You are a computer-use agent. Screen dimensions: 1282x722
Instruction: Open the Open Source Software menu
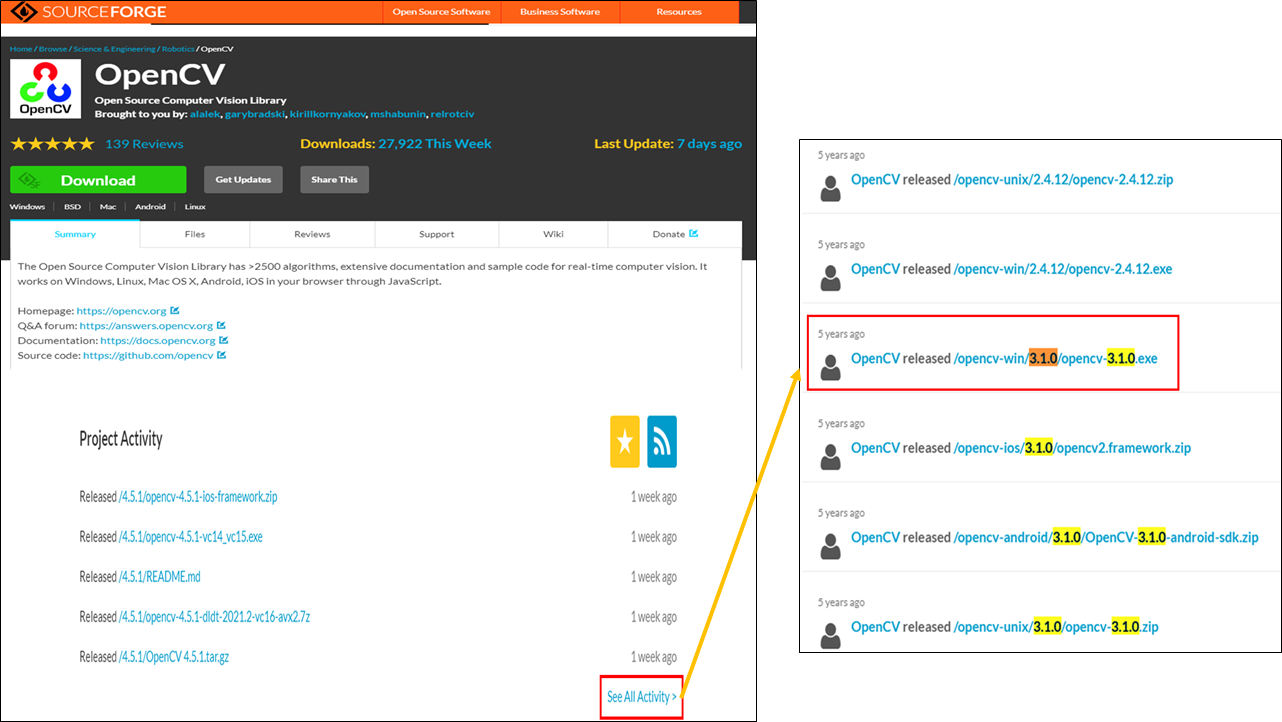pyautogui.click(x=441, y=12)
